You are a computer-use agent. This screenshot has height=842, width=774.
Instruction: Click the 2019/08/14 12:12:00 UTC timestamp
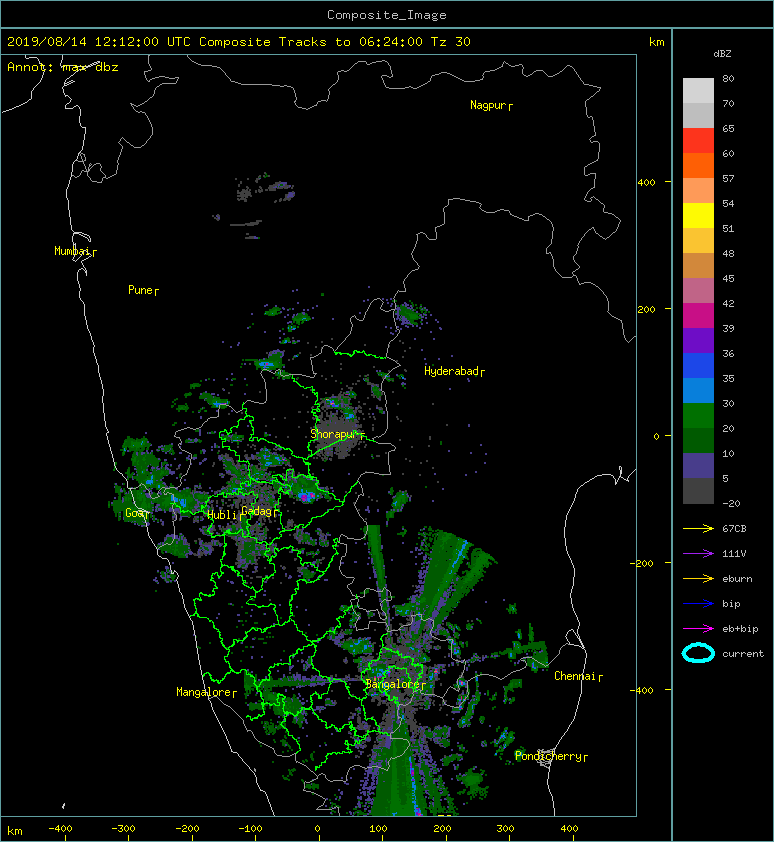click(99, 42)
